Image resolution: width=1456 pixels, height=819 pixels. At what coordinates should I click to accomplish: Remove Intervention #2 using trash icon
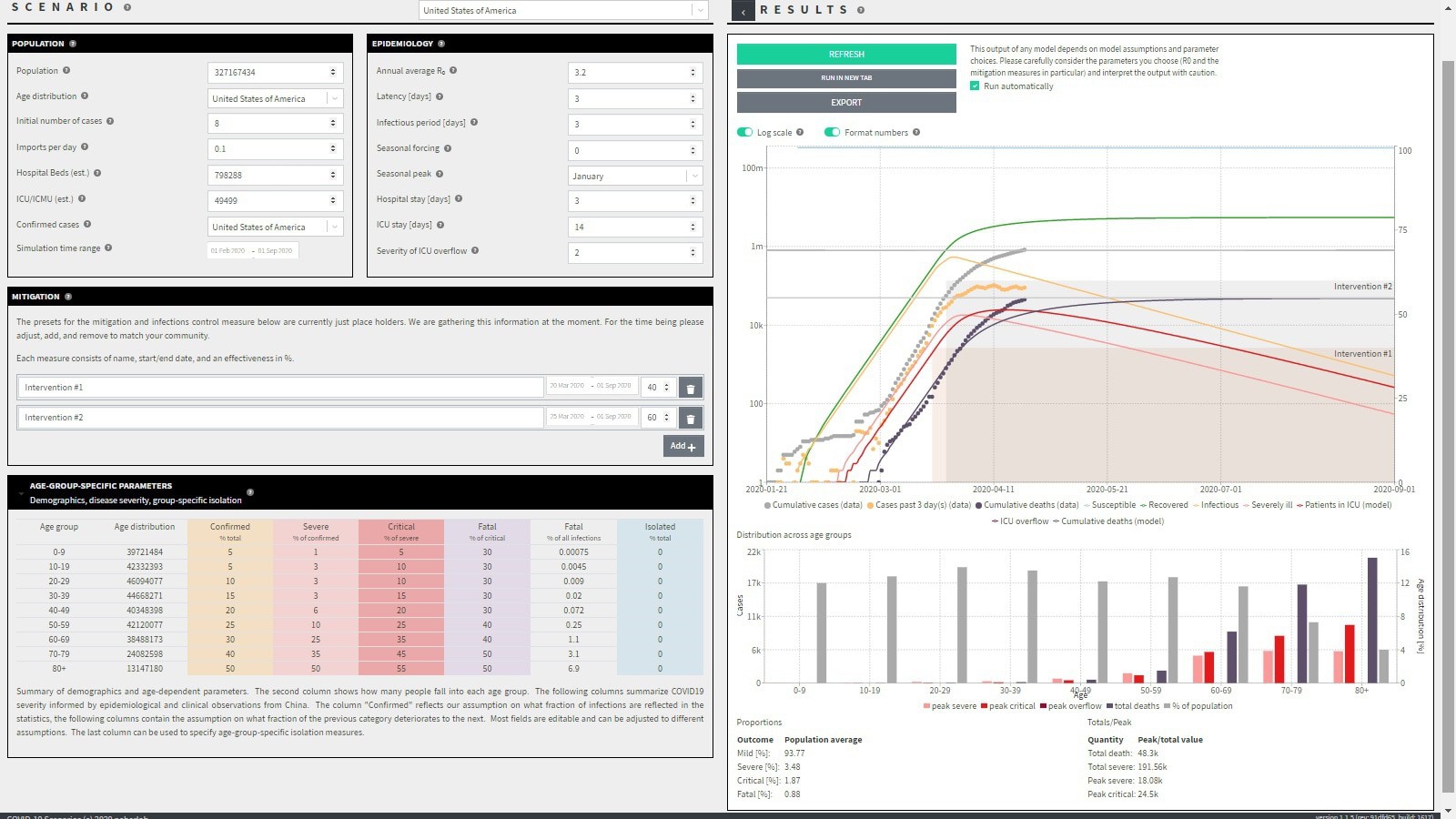pyautogui.click(x=691, y=419)
